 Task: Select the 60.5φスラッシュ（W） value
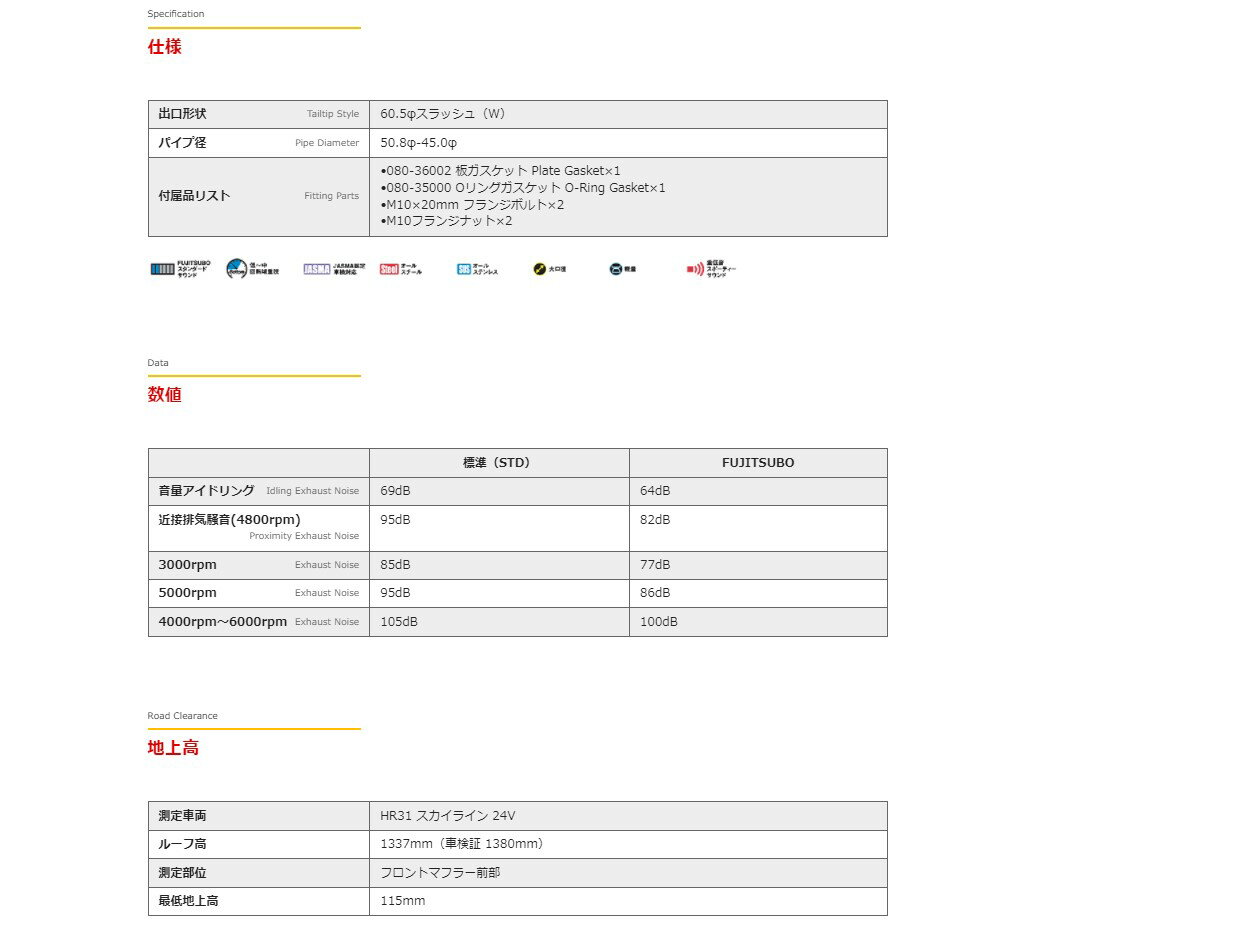pyautogui.click(x=443, y=114)
